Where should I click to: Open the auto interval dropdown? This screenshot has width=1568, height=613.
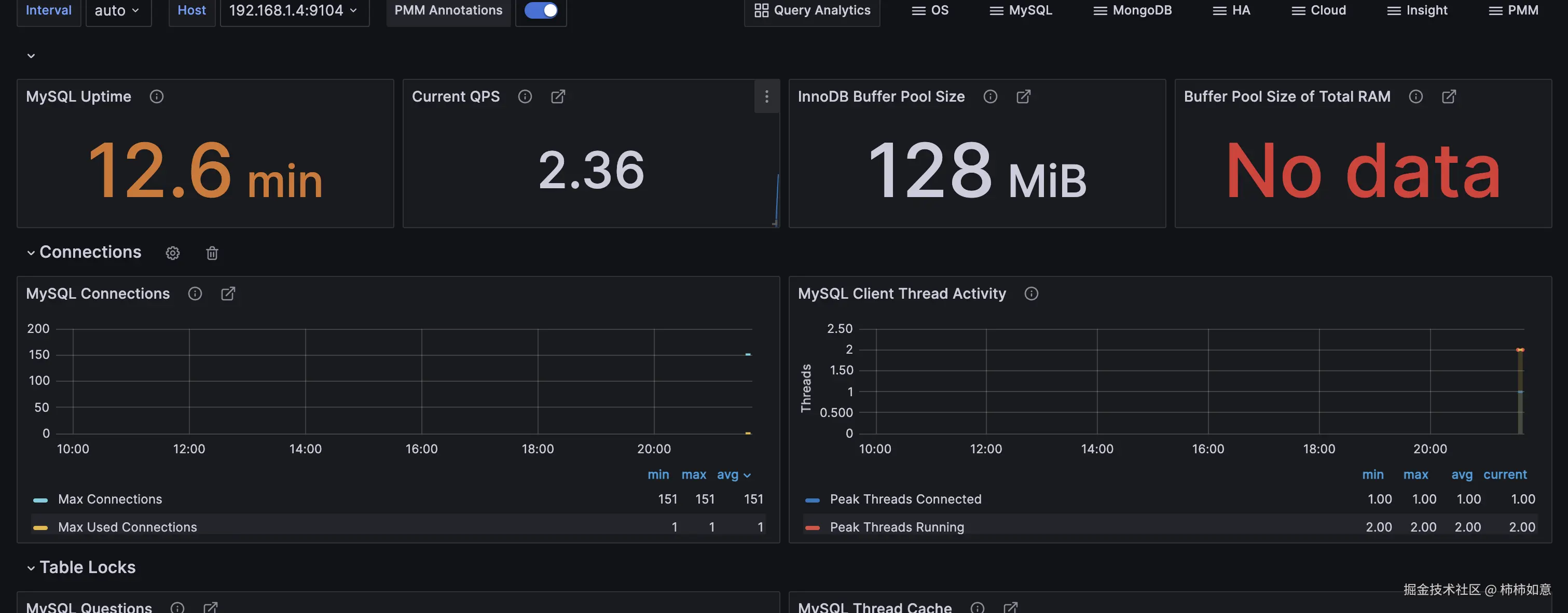pyautogui.click(x=118, y=10)
